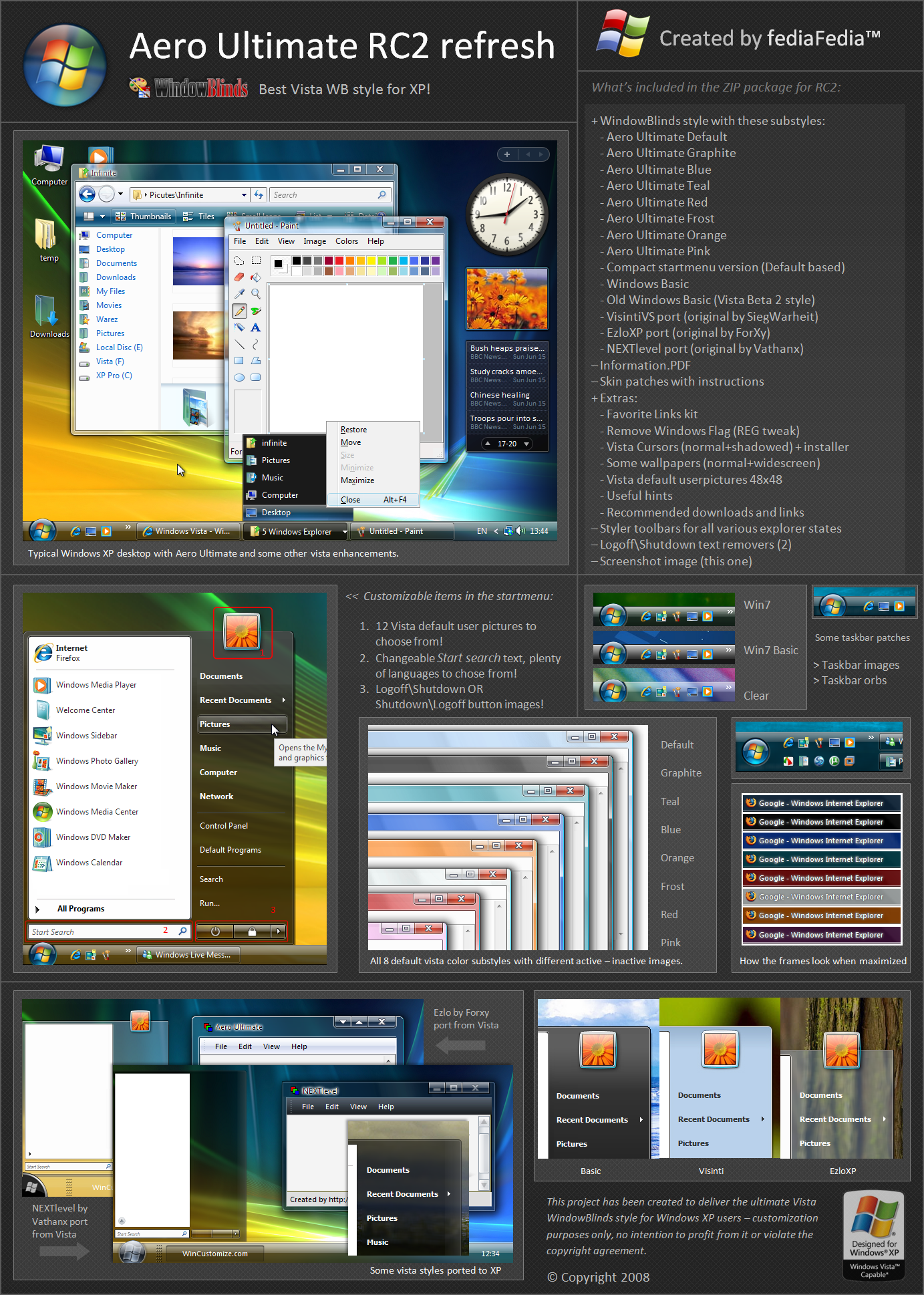This screenshot has height=1295, width=924.
Task: Add a gadget with the sidebar plus button
Action: (x=507, y=154)
